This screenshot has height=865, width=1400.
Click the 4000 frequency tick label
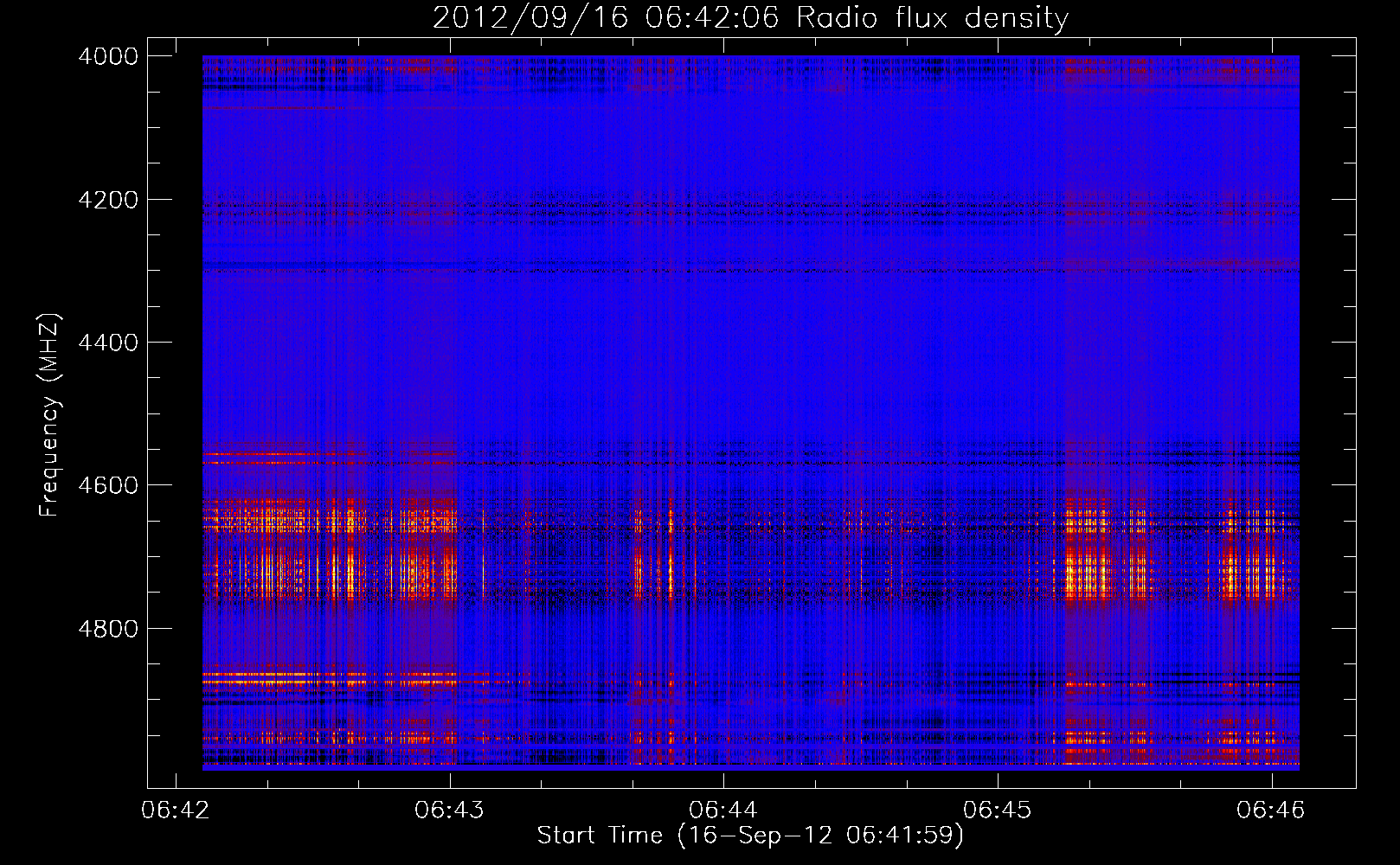108,56
